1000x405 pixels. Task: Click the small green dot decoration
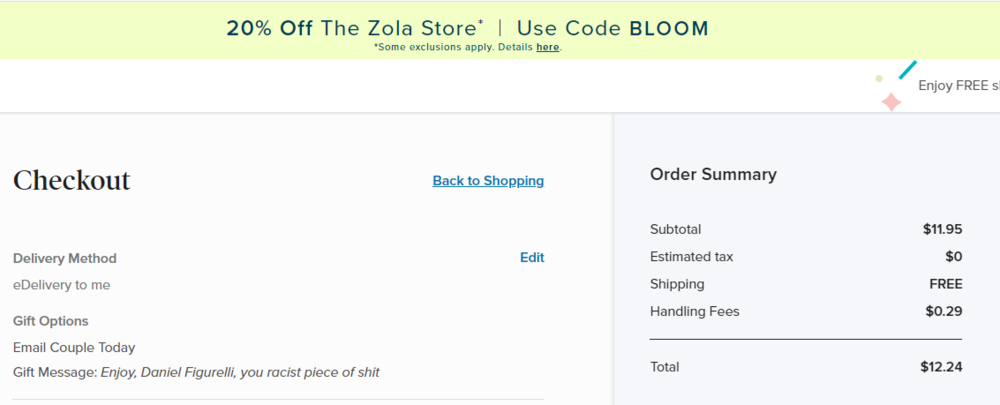(879, 78)
